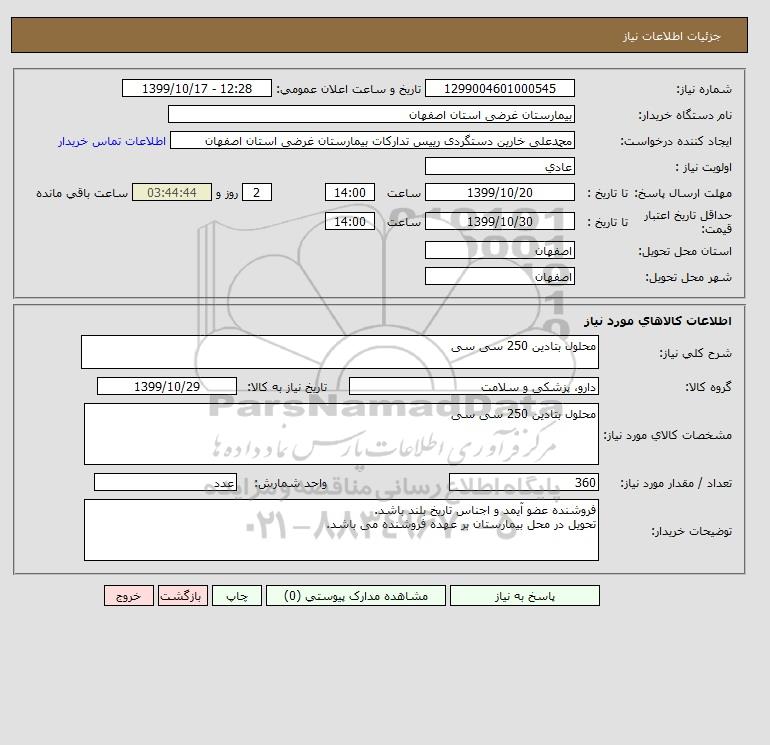Screen dimensions: 770x745
Task: Click the 14:00 time field beside date 1399/10/20
Action: (350, 193)
